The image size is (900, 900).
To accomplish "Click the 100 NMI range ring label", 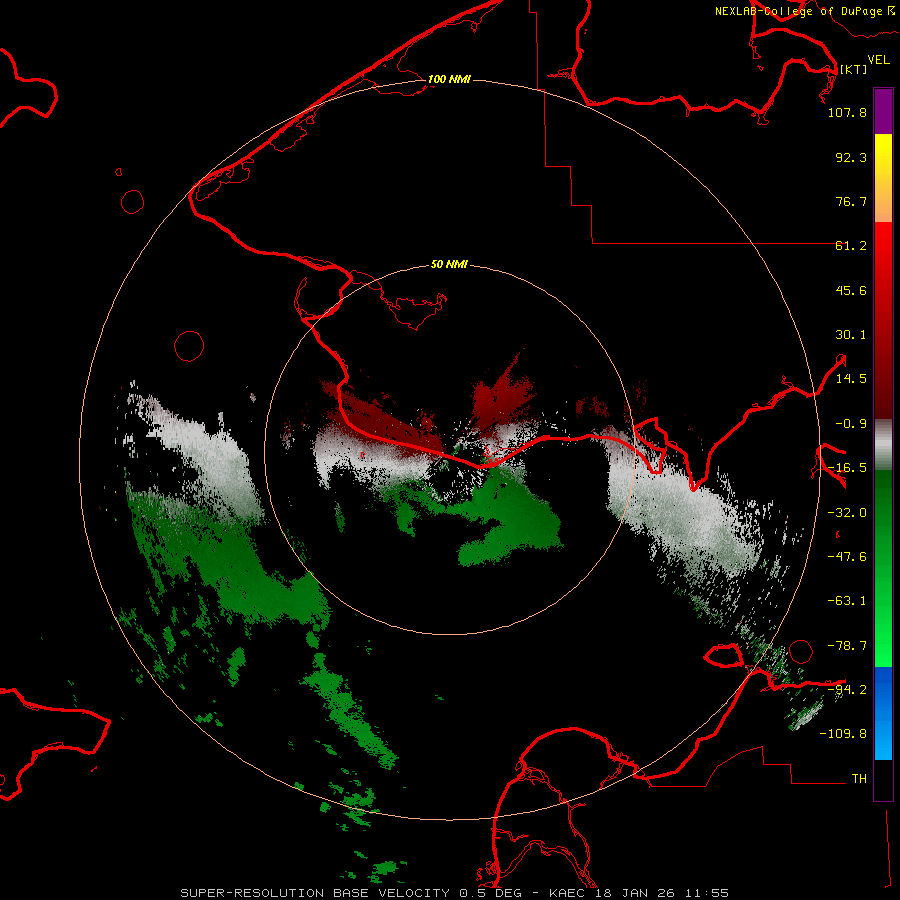I will click(x=449, y=79).
